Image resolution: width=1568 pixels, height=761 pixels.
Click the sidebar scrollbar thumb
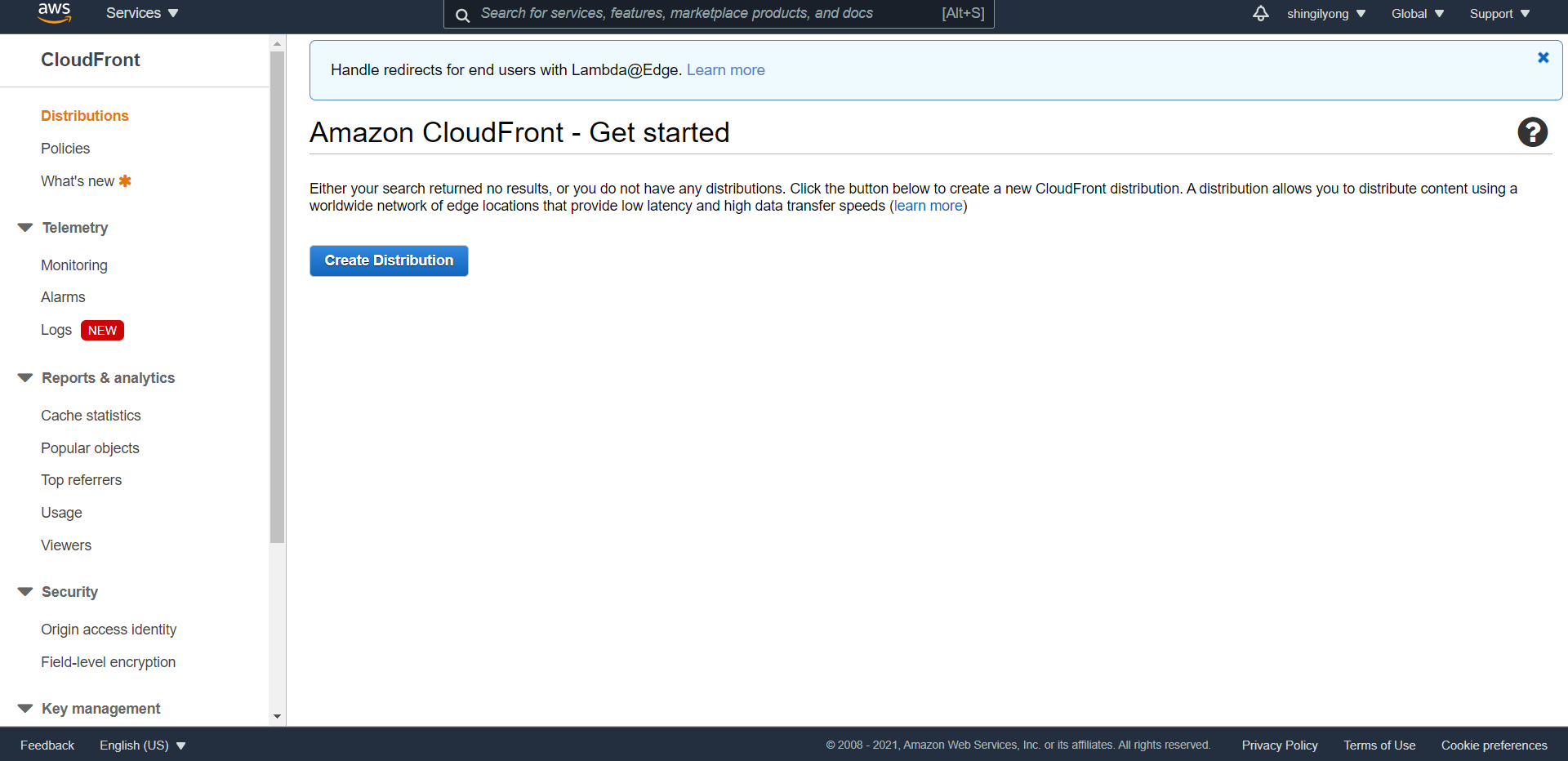278,297
